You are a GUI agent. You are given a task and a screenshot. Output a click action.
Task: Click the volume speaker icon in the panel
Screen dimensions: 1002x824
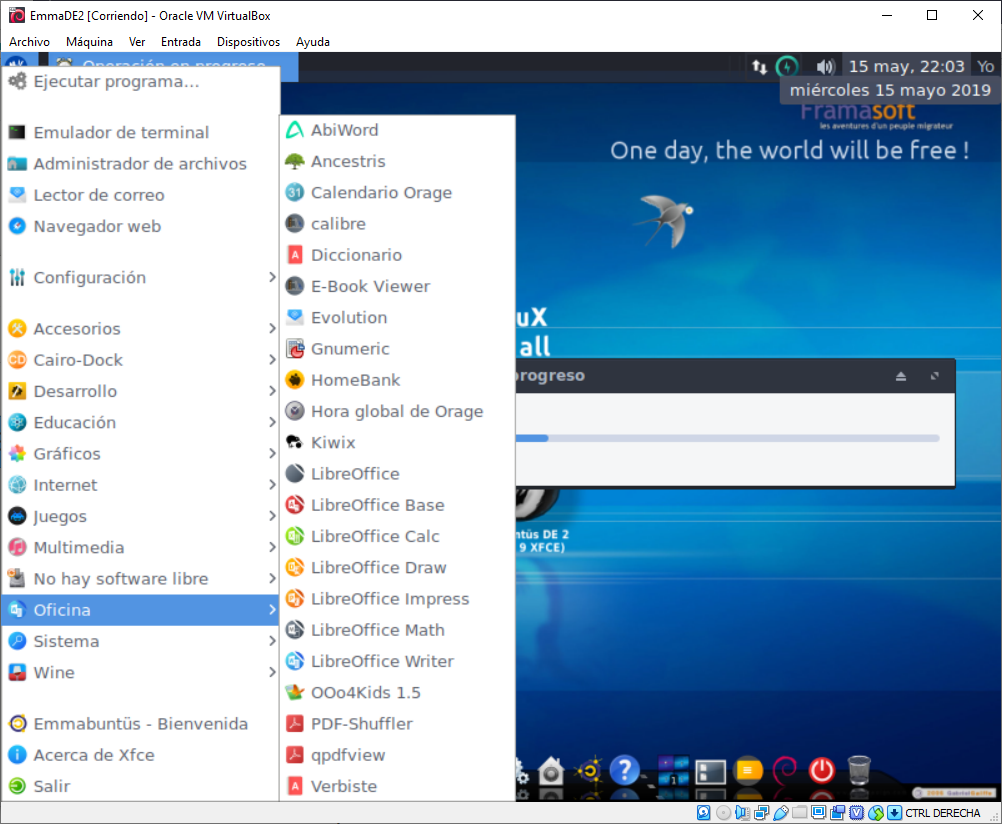(x=824, y=67)
